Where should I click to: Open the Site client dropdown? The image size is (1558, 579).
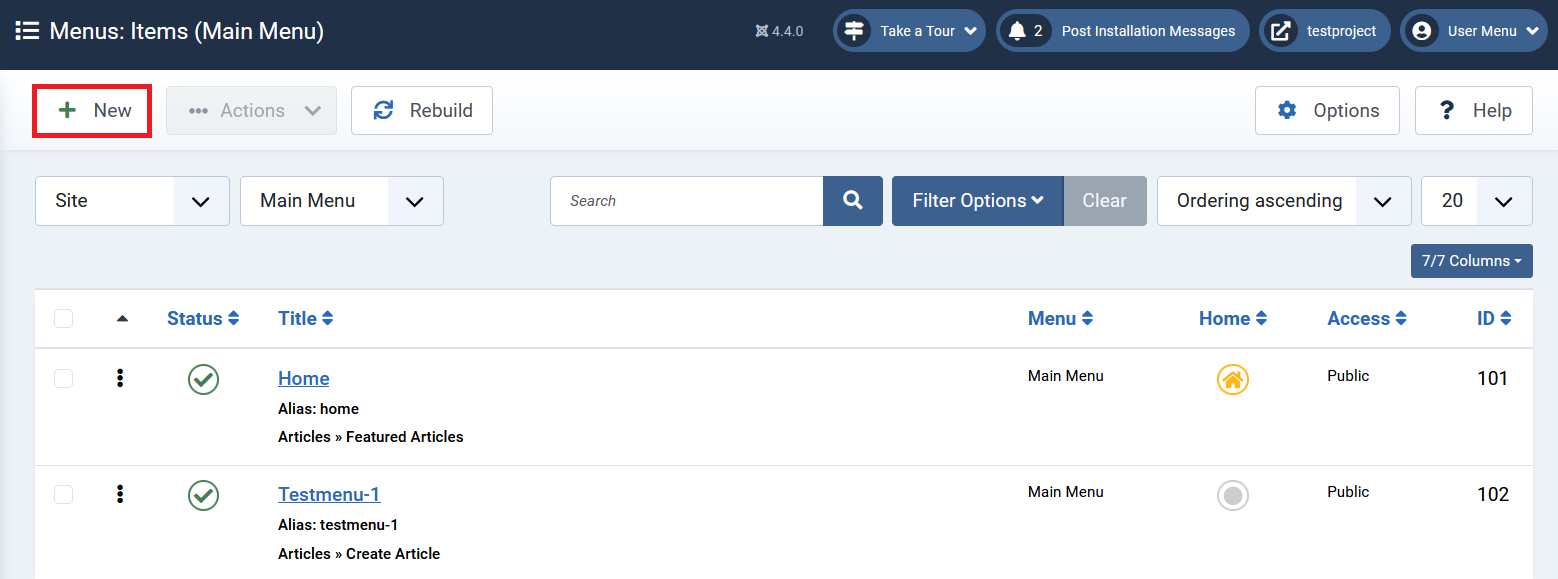tap(132, 201)
